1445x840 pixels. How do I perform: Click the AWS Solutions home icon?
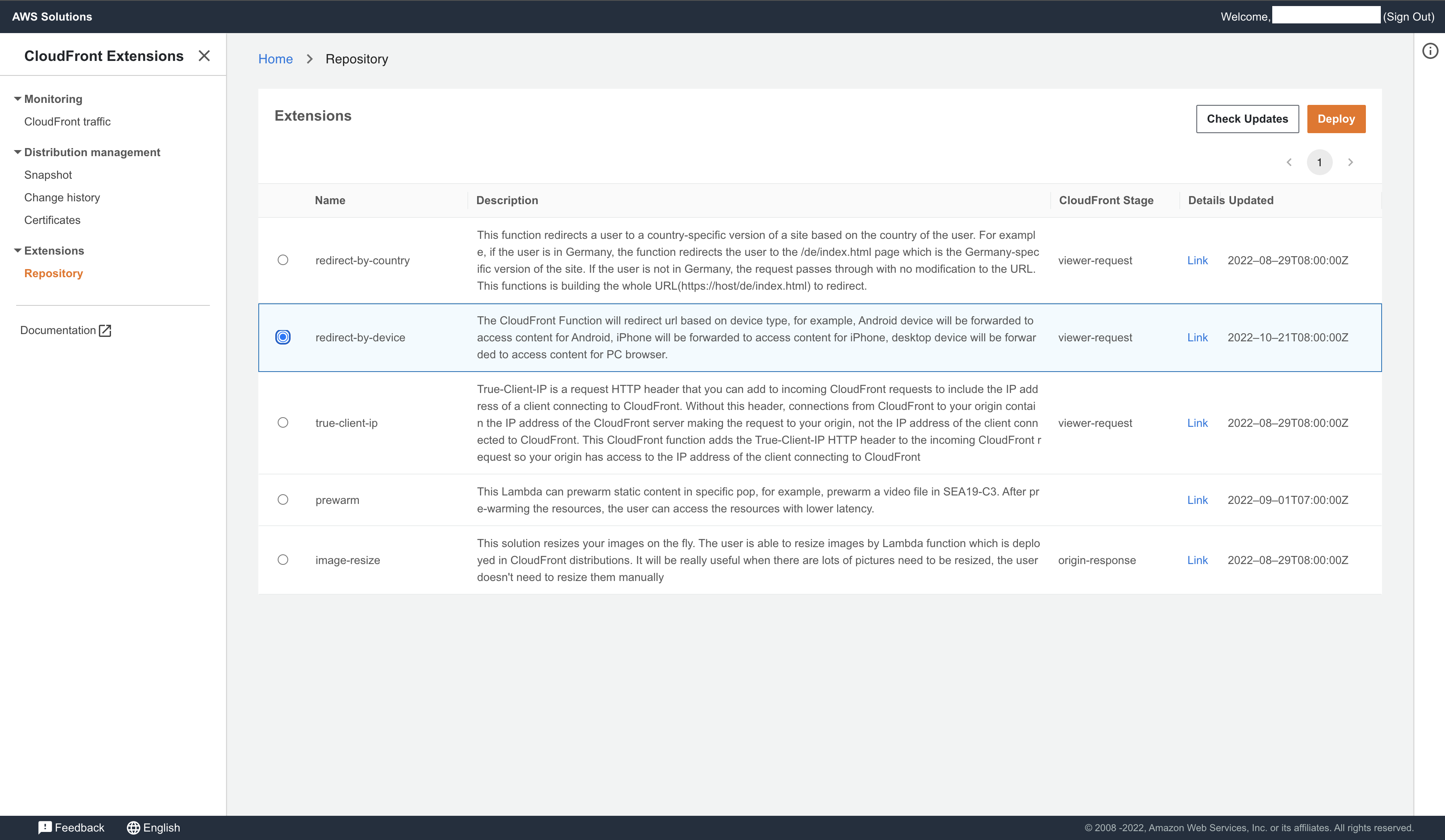coord(55,16)
